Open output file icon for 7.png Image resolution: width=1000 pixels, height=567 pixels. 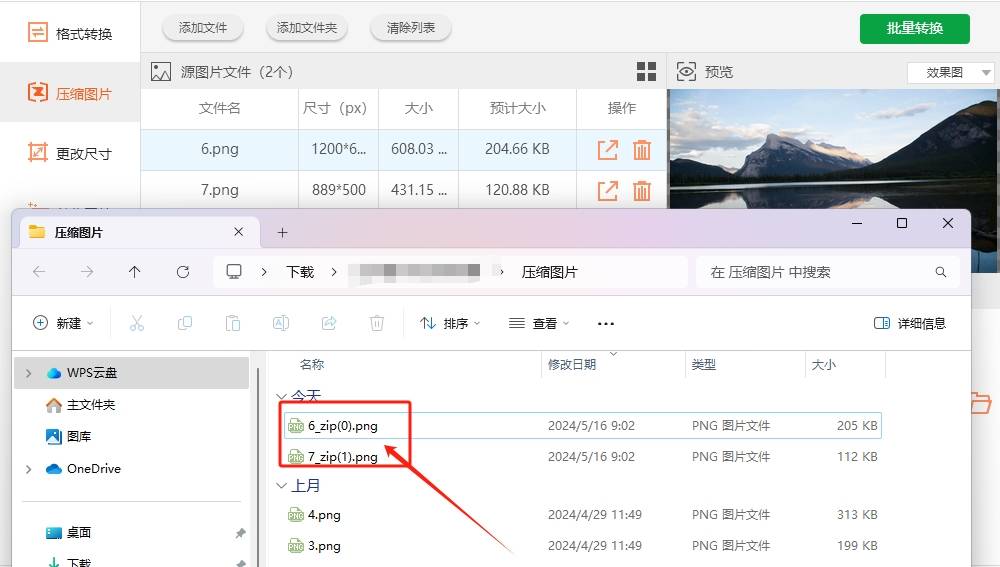point(607,191)
